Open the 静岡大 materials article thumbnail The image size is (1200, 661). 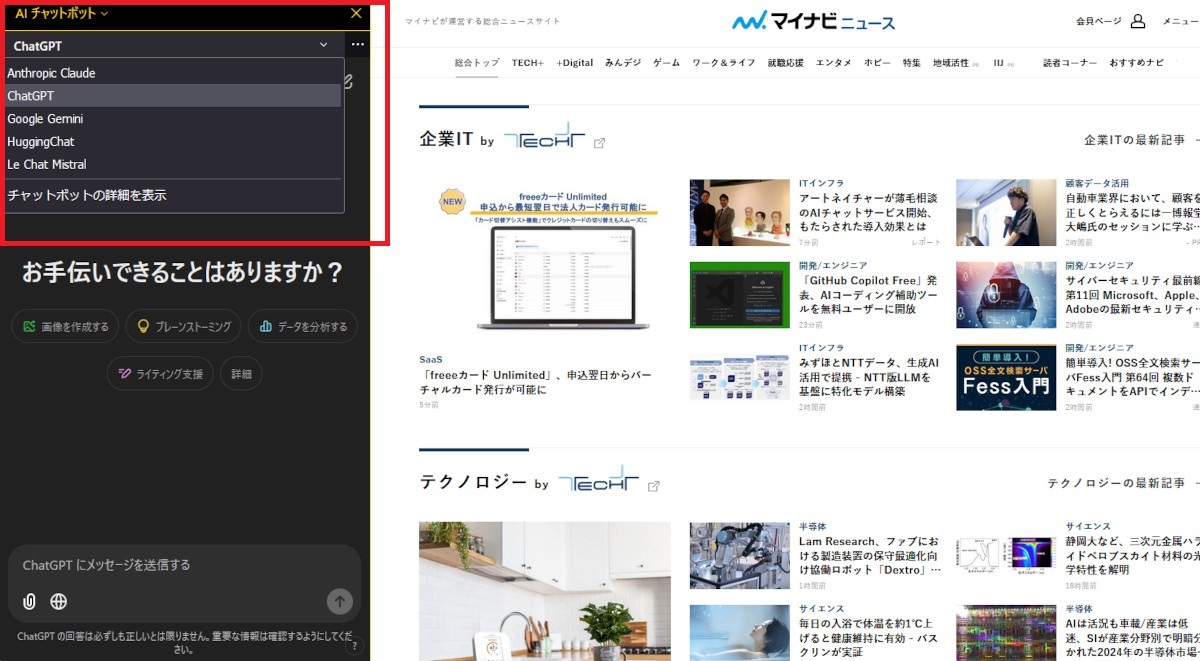tap(1006, 555)
